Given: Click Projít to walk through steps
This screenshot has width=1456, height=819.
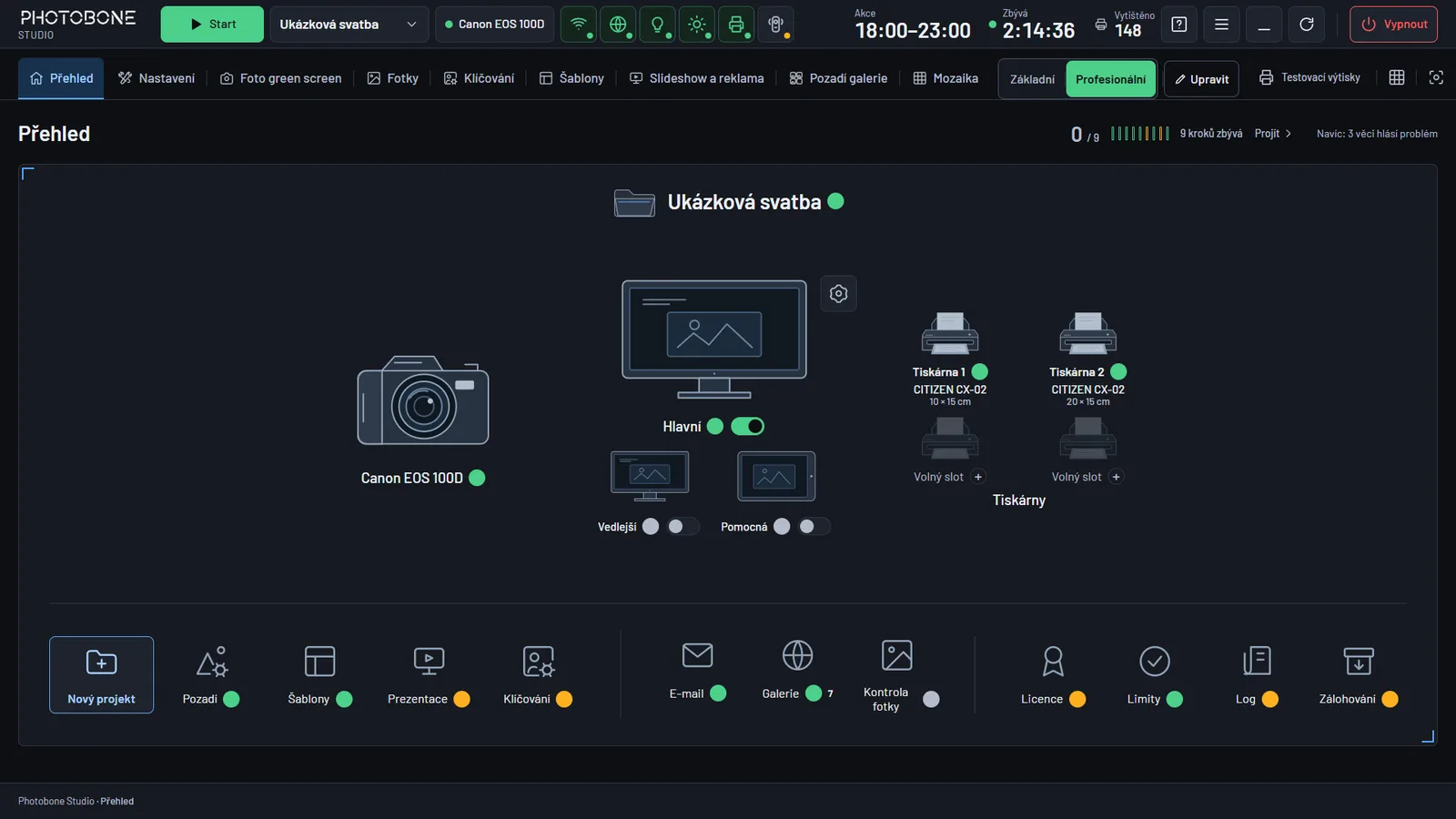Looking at the screenshot, I should (x=1273, y=134).
